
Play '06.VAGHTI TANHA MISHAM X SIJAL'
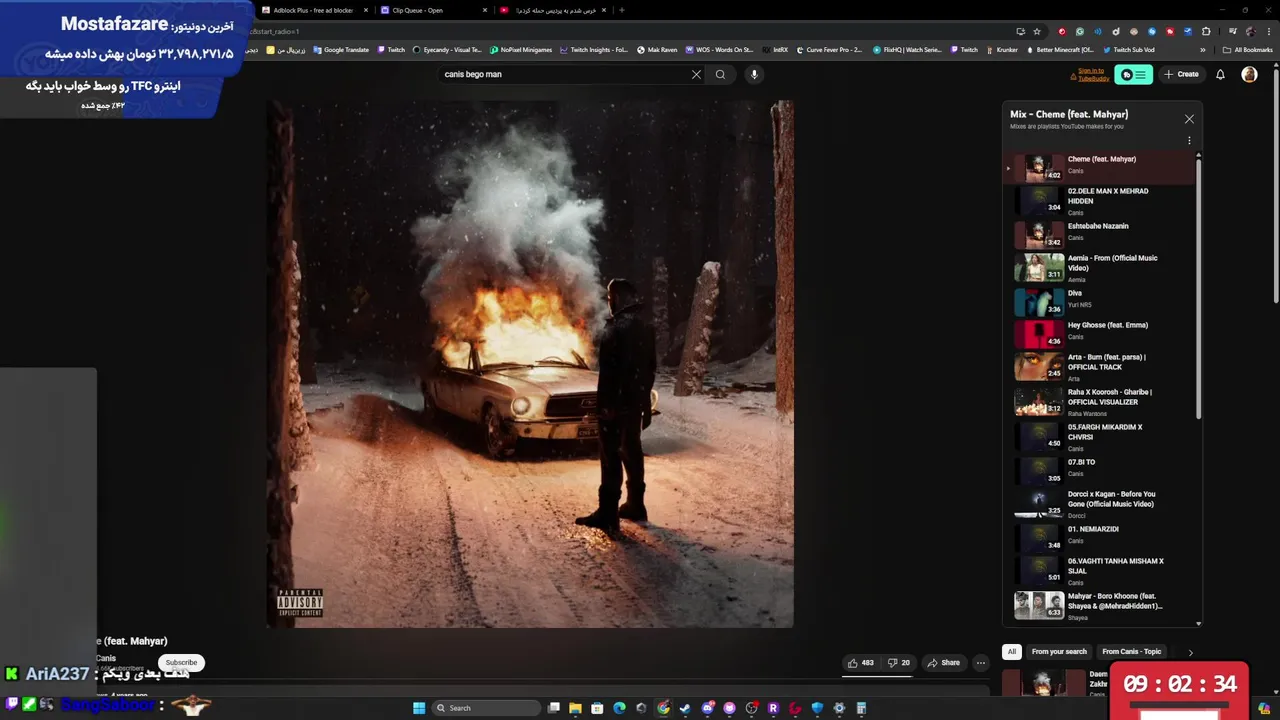pyautogui.click(x=1101, y=571)
